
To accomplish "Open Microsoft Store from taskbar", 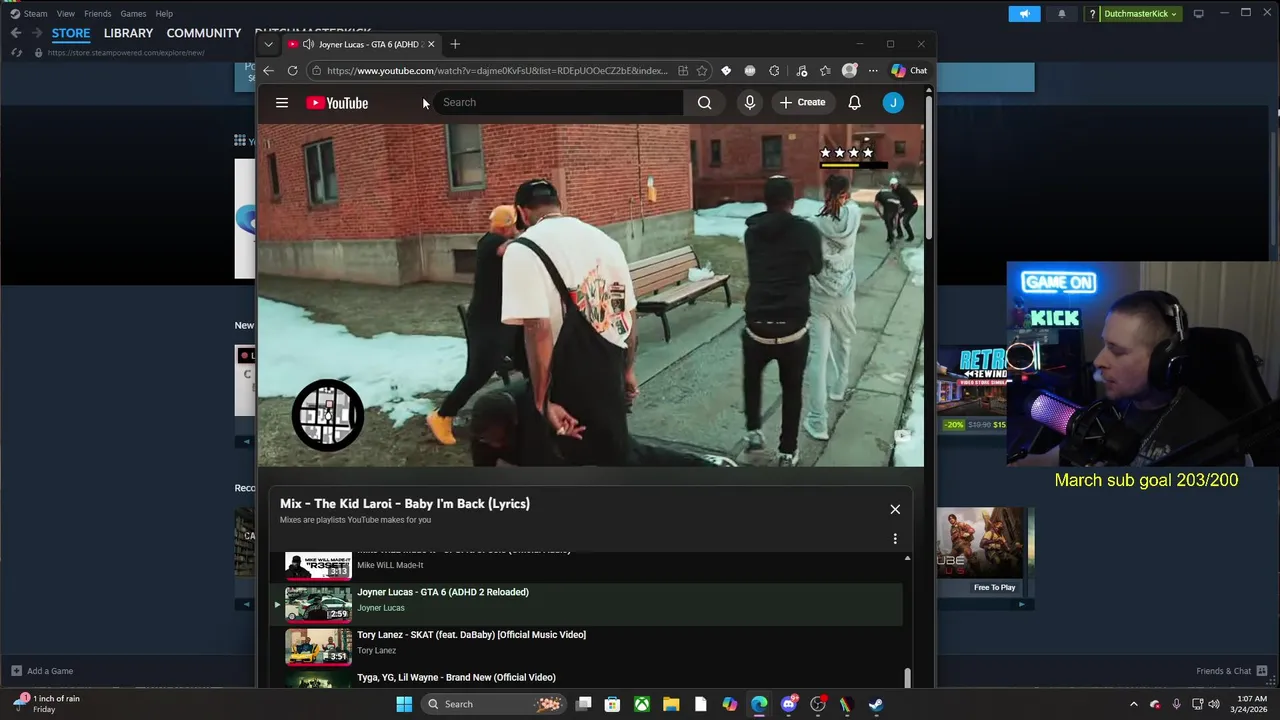I will pyautogui.click(x=612, y=704).
